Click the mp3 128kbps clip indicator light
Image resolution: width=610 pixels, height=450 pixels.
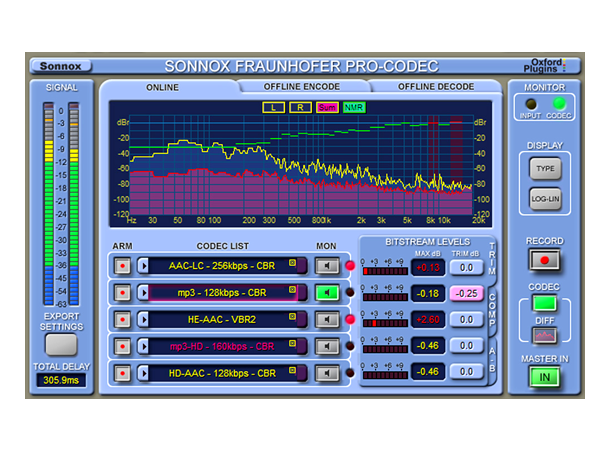point(350,292)
